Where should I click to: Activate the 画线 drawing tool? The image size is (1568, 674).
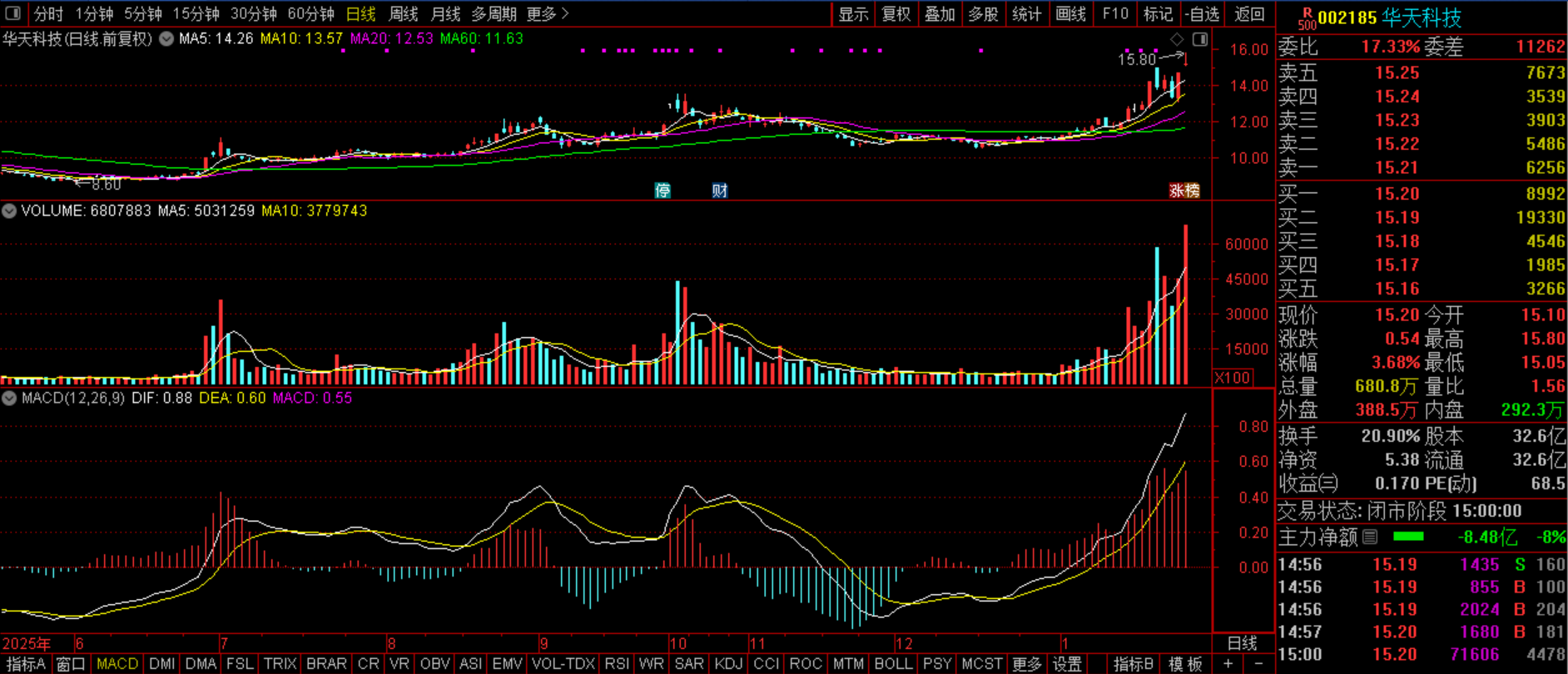coord(1071,14)
